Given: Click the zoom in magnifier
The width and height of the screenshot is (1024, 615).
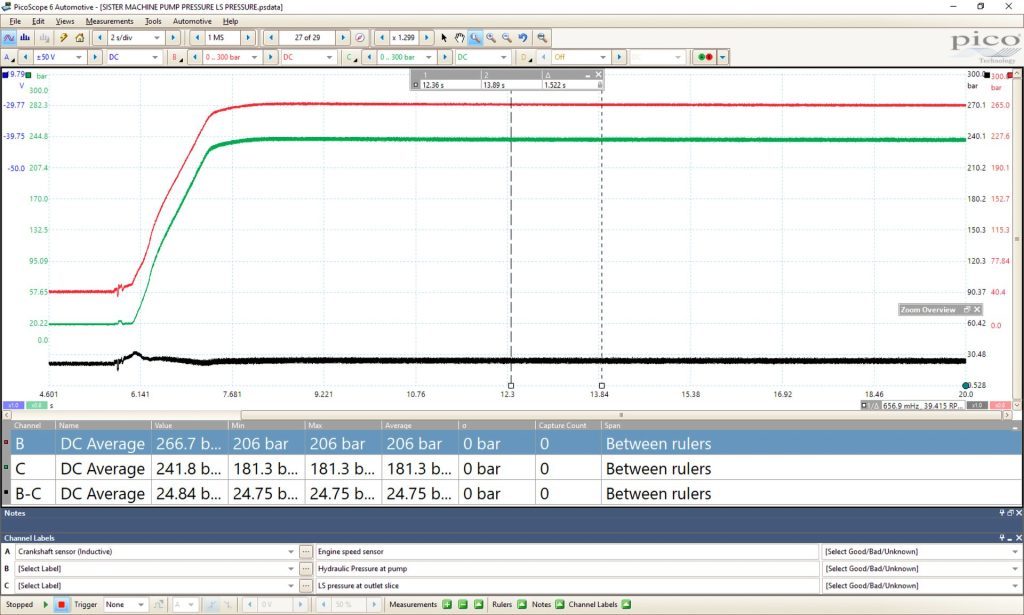Looking at the screenshot, I should (491, 38).
